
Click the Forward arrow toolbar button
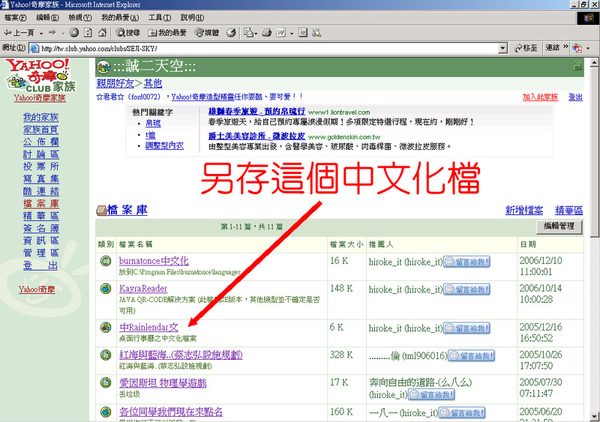[52, 33]
